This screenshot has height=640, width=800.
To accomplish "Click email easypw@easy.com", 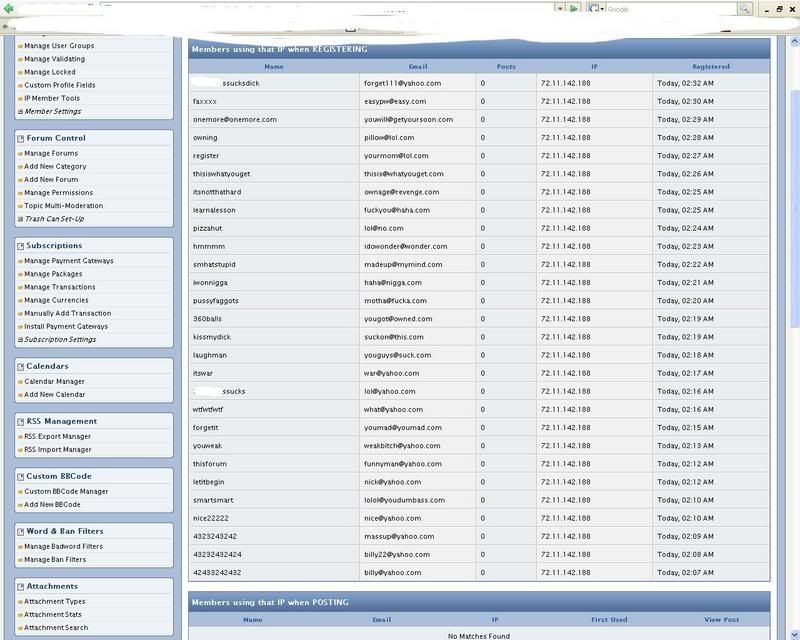I will click(395, 102).
